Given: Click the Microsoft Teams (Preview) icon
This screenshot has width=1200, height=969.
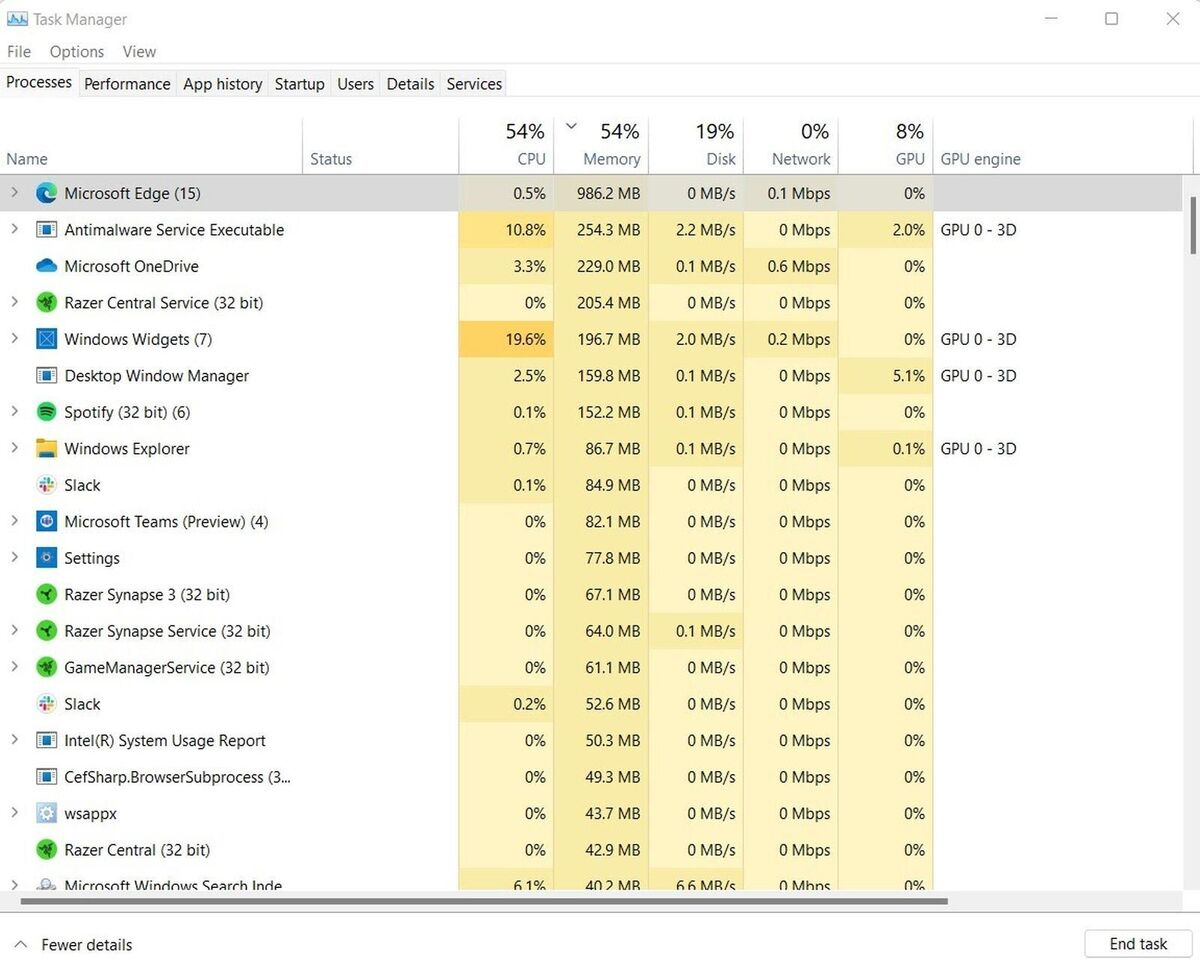Looking at the screenshot, I should [x=46, y=522].
